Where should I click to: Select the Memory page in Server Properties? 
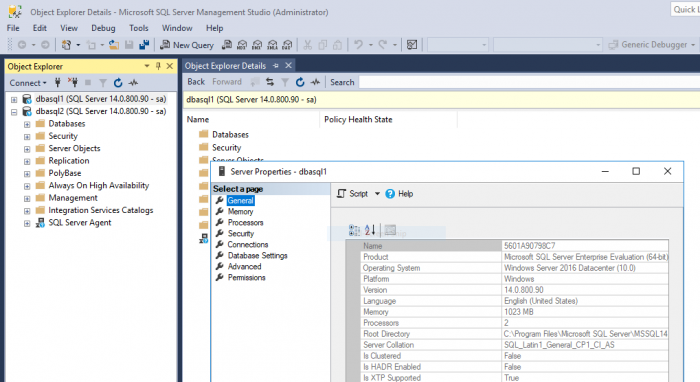click(240, 212)
